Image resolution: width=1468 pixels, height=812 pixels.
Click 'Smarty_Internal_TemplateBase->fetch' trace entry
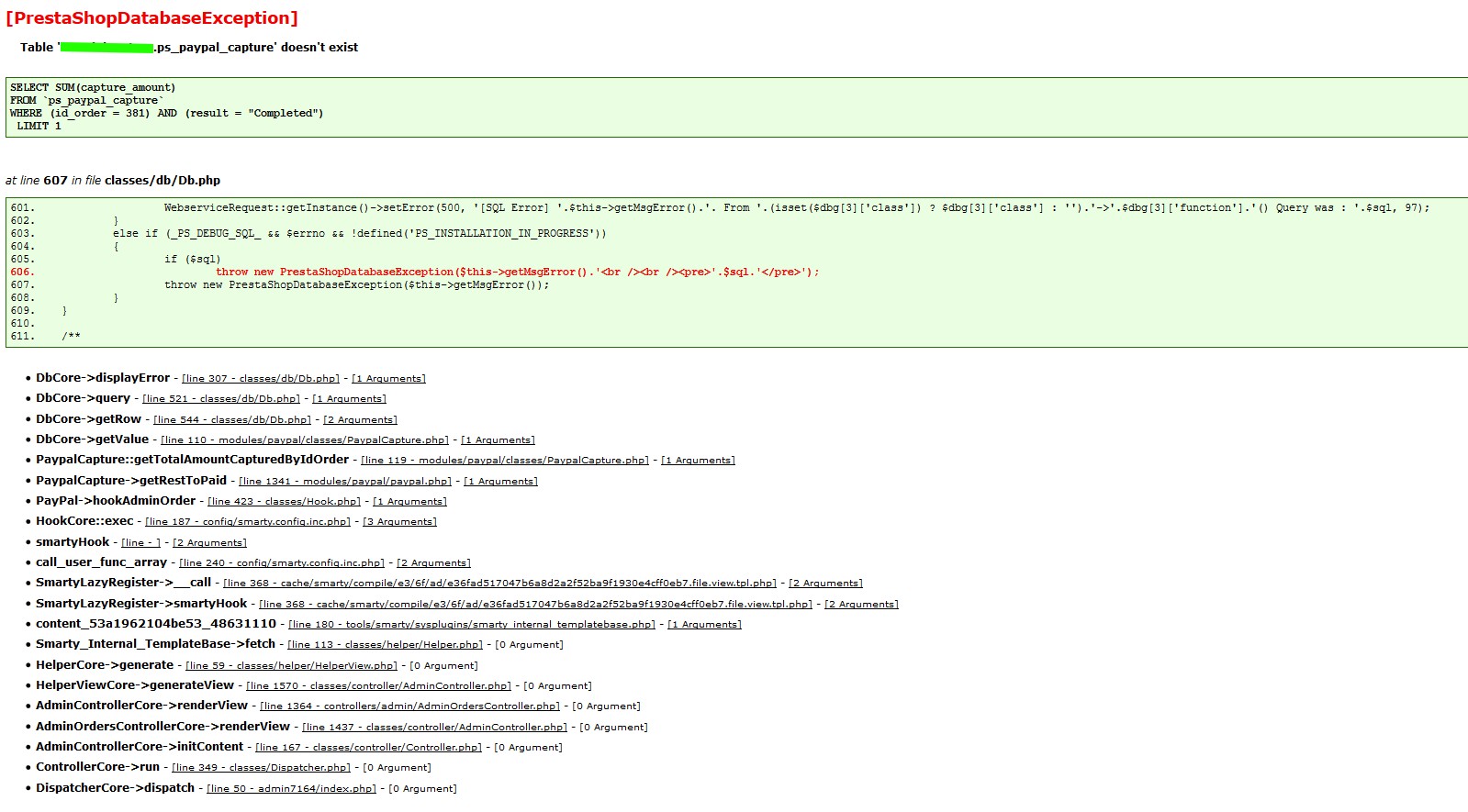tap(156, 644)
